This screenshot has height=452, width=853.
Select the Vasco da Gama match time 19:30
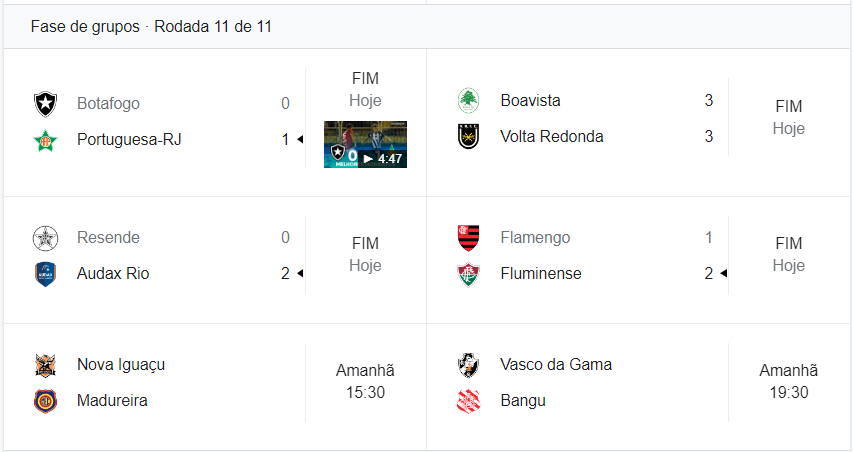click(788, 393)
